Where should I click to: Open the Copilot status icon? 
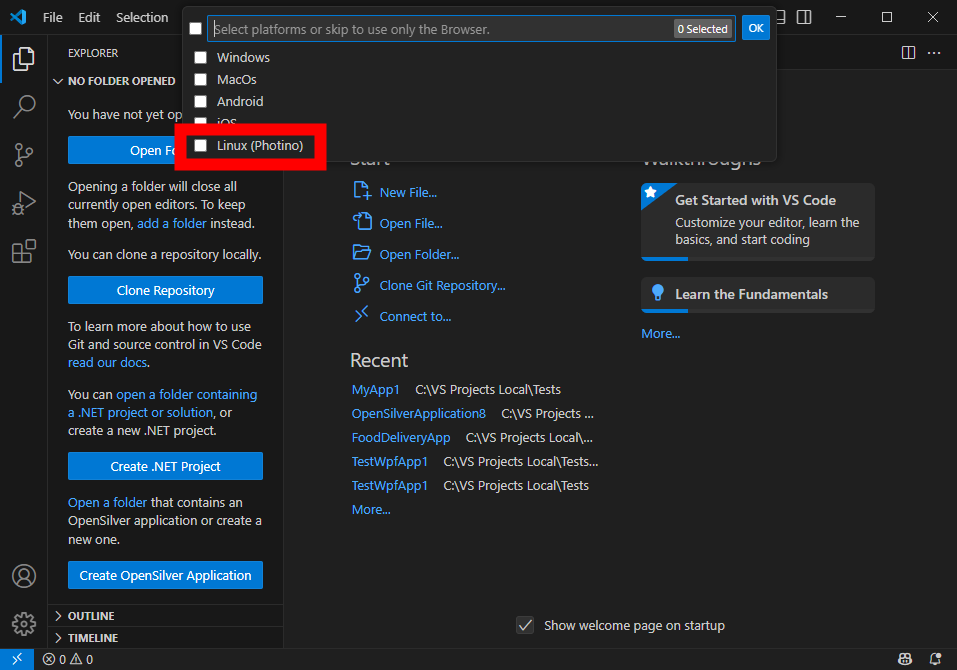(905, 659)
